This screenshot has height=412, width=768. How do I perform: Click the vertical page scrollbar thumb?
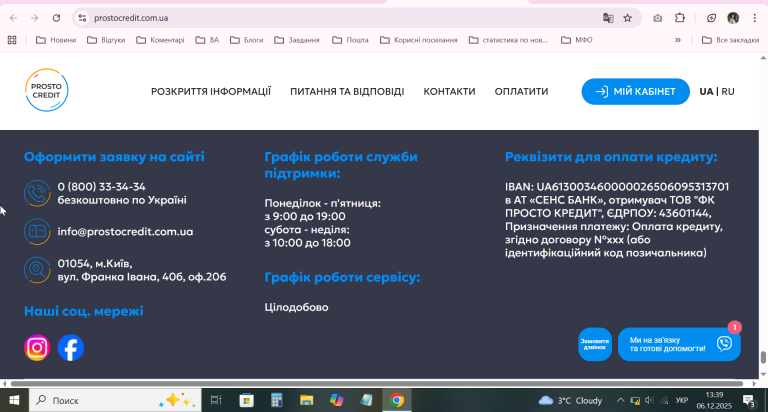(x=763, y=358)
